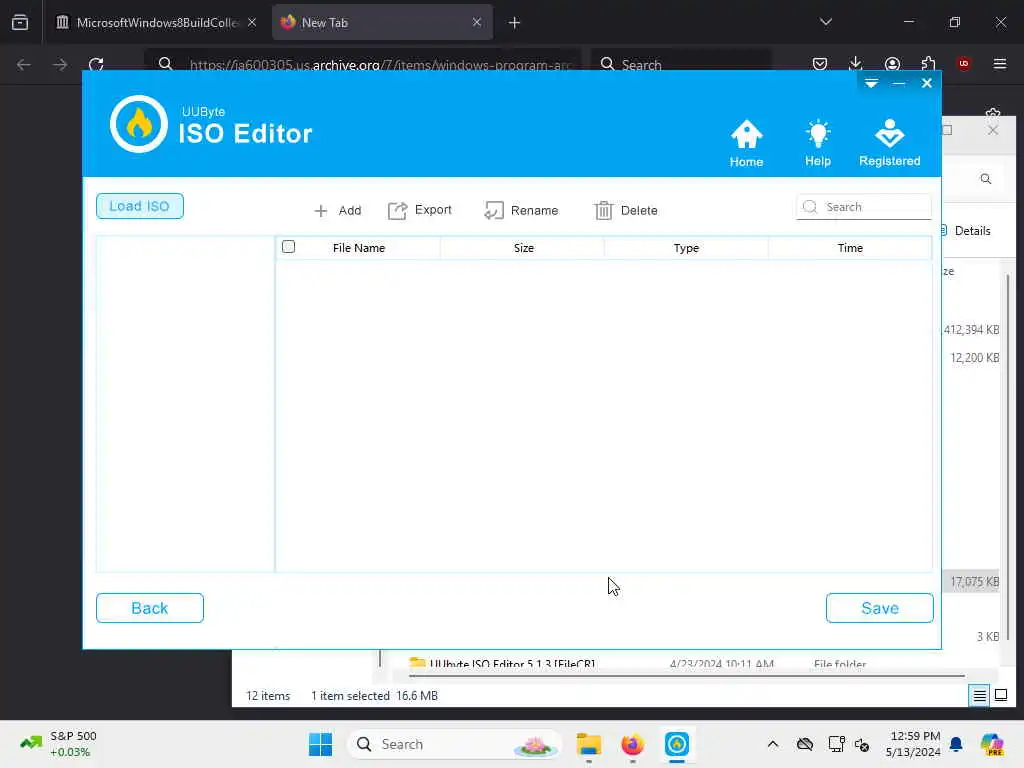The width and height of the screenshot is (1024, 768).
Task: Switch to the MicrosoftWindows8BuildColle tab in Firefox
Action: tap(157, 23)
